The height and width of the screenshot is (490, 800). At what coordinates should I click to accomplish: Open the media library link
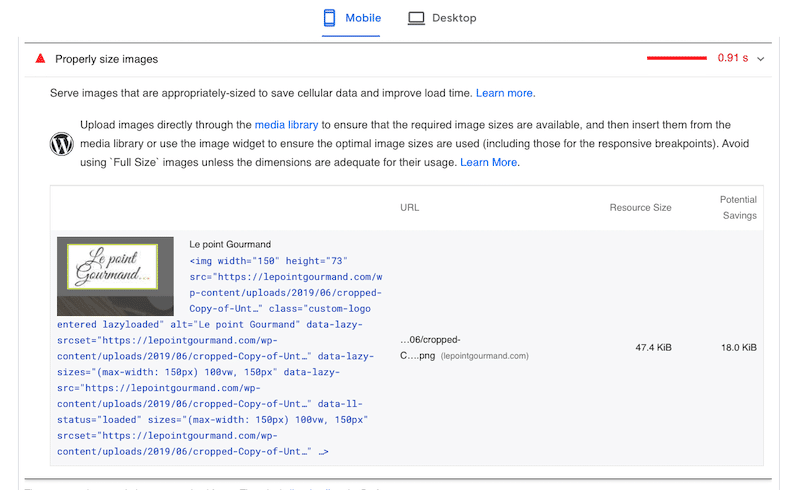point(286,125)
